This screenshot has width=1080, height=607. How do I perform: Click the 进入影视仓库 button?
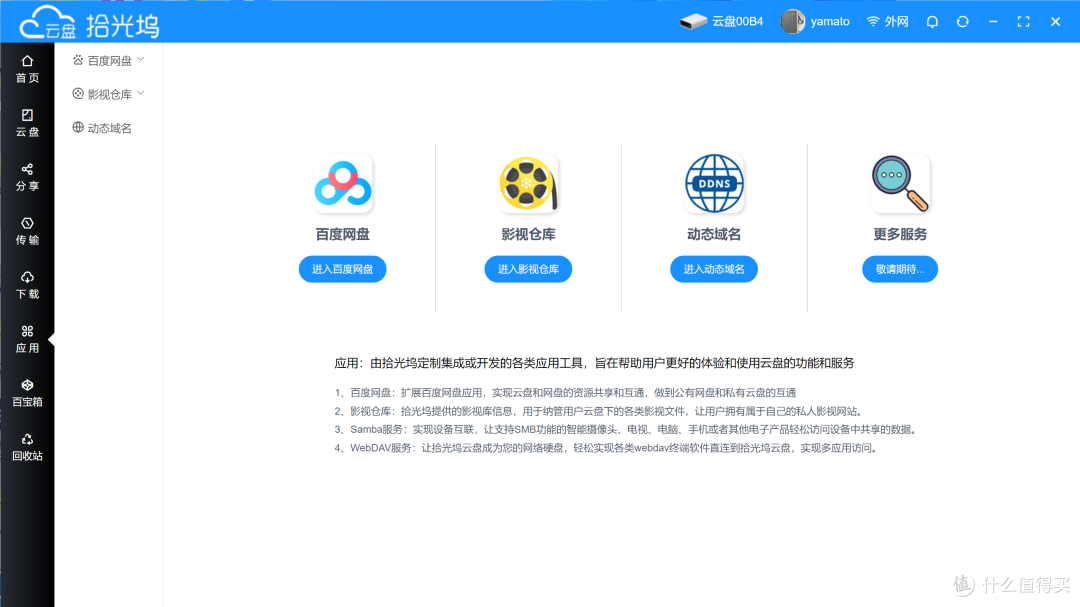528,269
